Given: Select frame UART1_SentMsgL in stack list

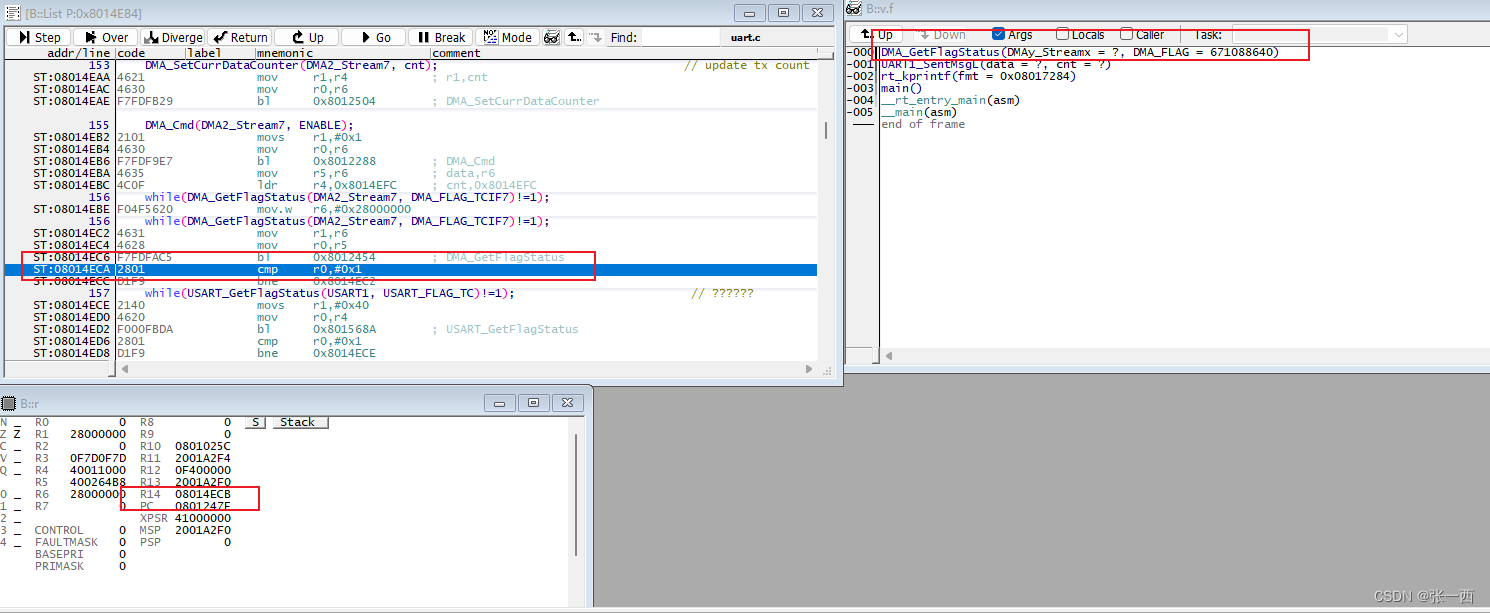Looking at the screenshot, I should (x=995, y=64).
